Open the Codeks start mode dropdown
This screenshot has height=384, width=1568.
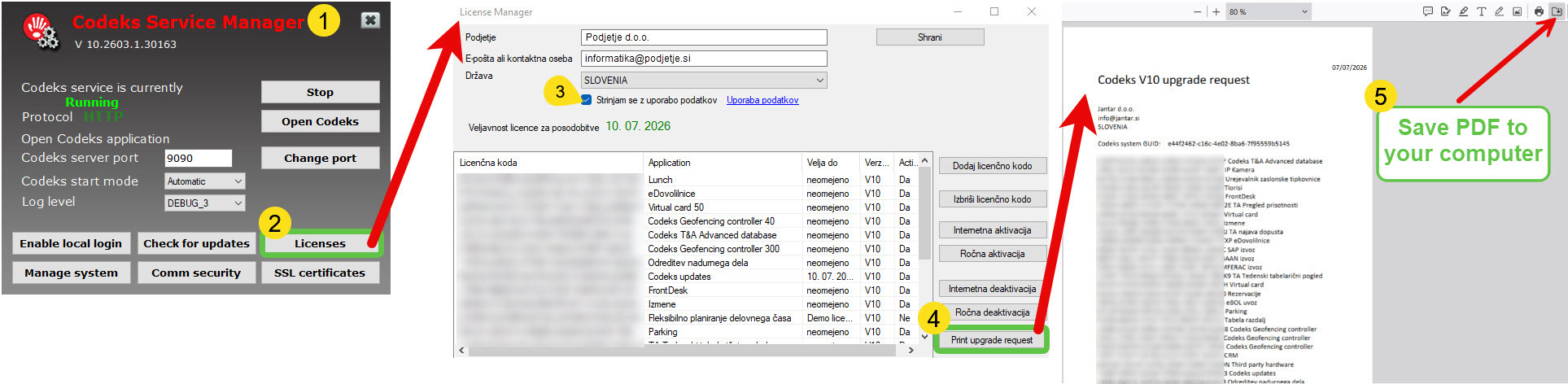(x=205, y=181)
